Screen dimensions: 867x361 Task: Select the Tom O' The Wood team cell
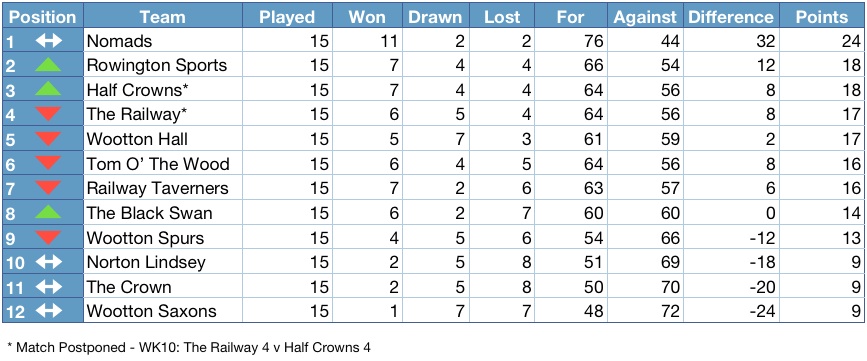(x=163, y=164)
